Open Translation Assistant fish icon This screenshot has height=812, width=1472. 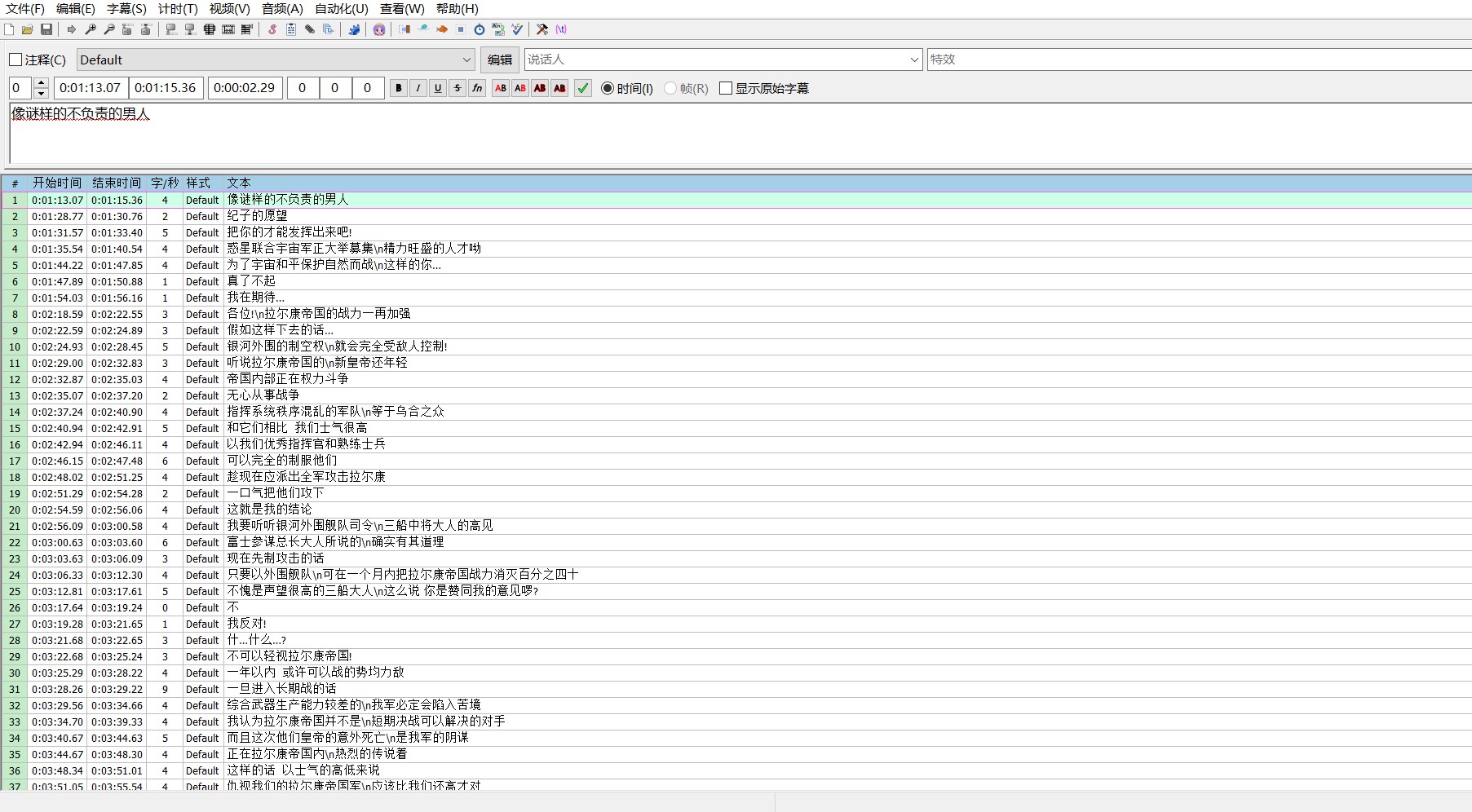pyautogui.click(x=442, y=29)
